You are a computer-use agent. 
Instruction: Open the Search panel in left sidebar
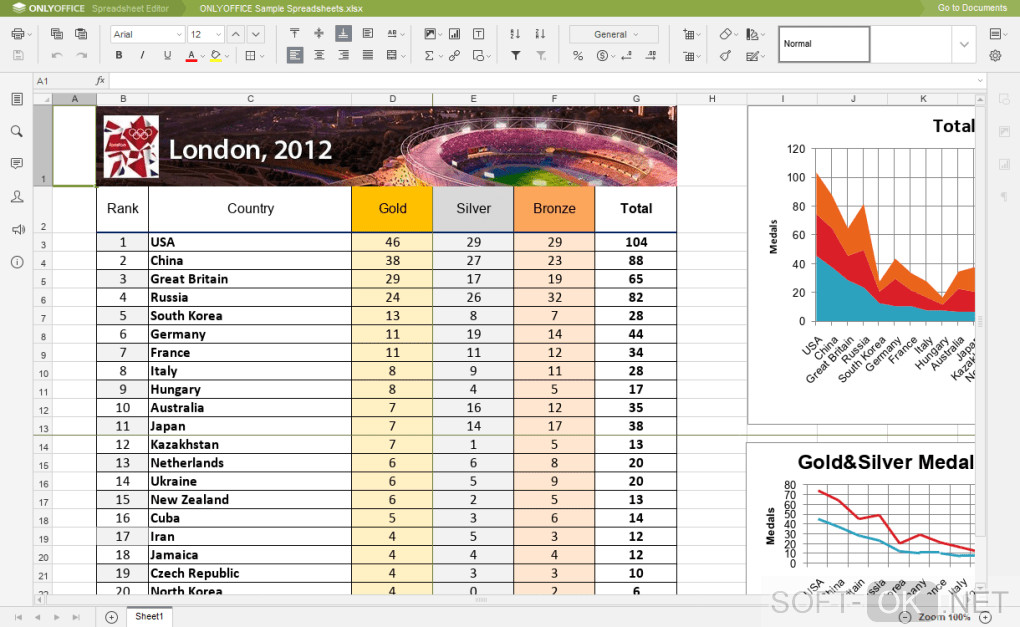(17, 131)
